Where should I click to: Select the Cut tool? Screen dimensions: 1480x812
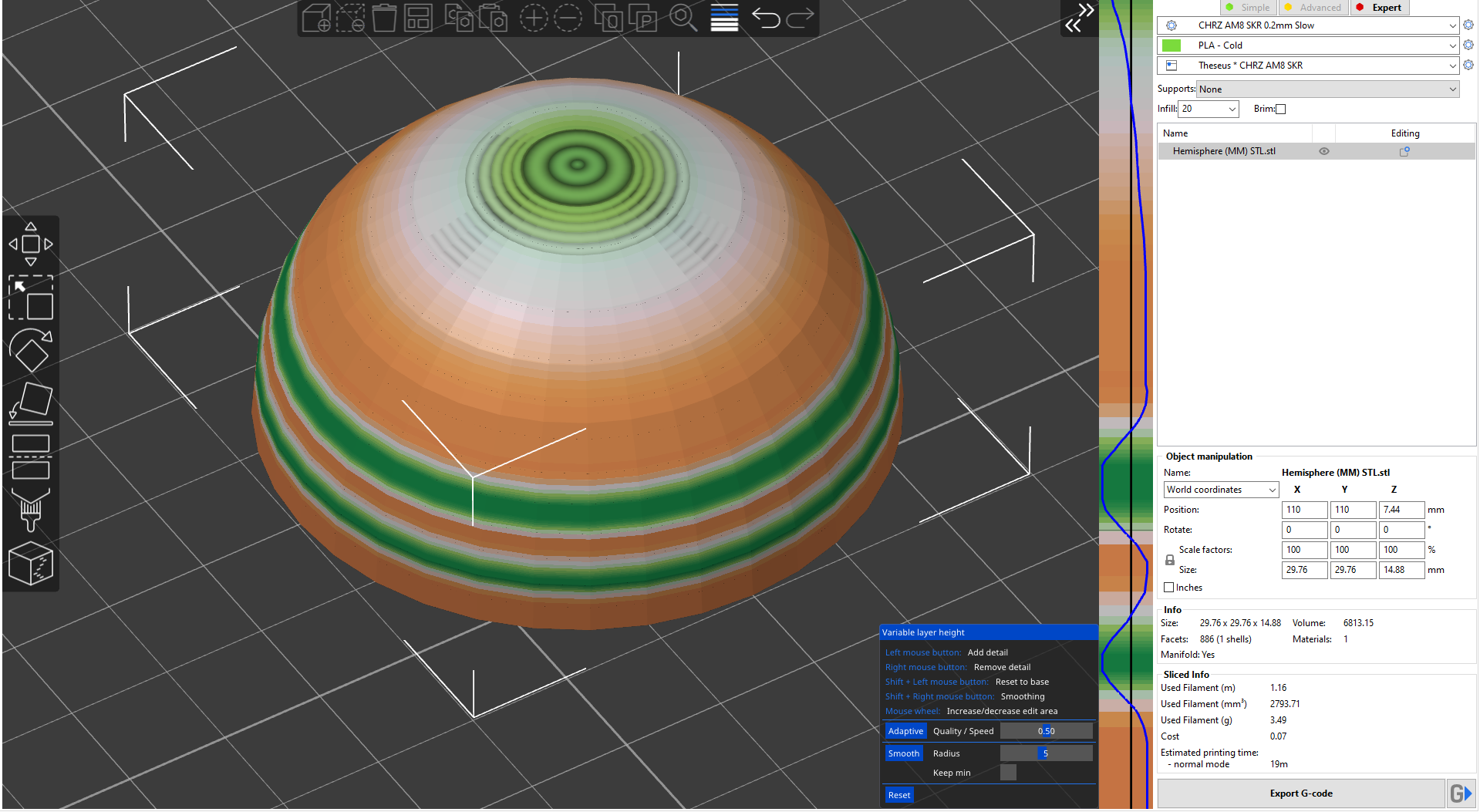pos(31,457)
